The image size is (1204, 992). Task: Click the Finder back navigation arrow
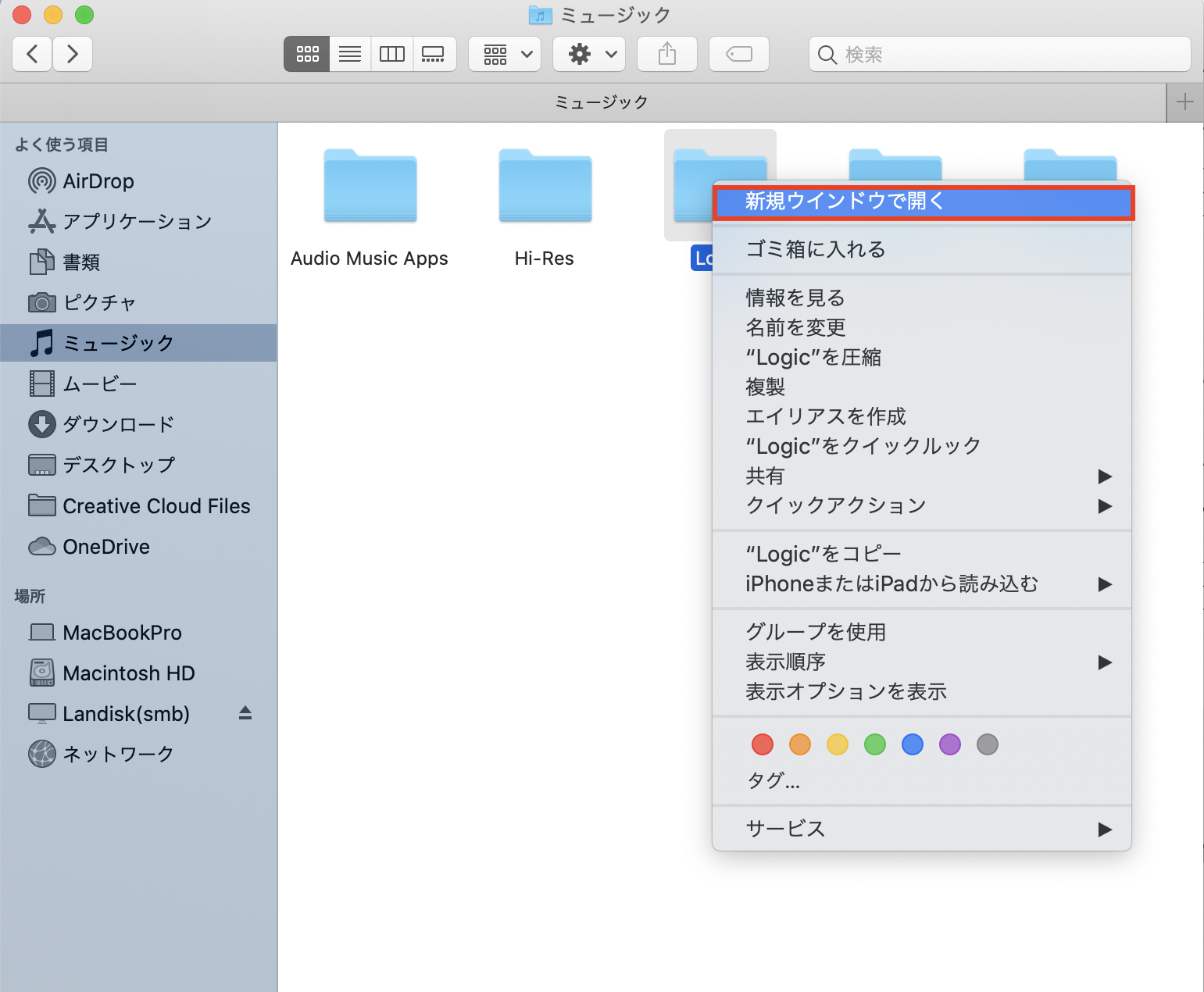[x=33, y=54]
